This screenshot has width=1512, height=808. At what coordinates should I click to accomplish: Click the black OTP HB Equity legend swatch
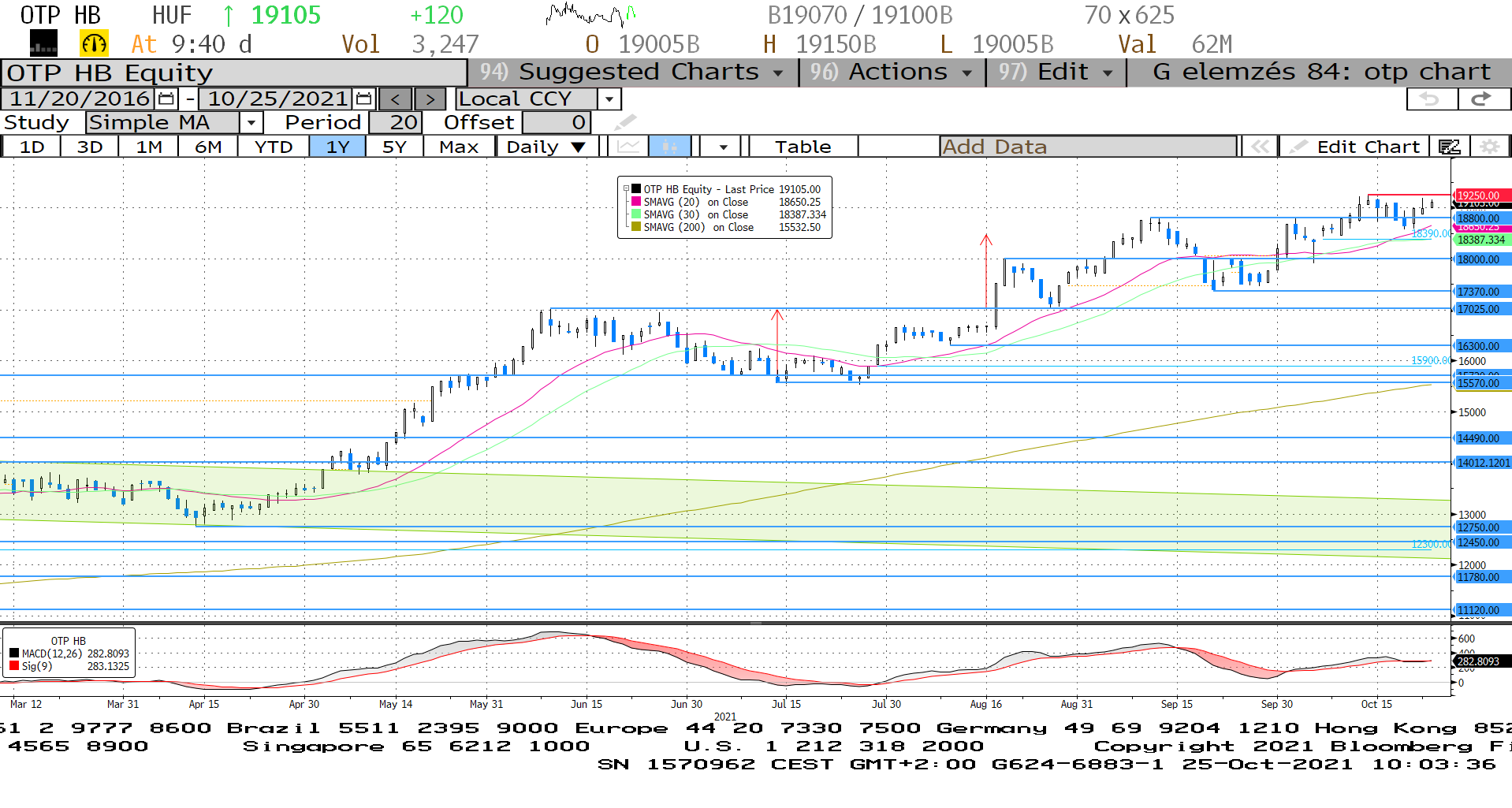point(636,189)
